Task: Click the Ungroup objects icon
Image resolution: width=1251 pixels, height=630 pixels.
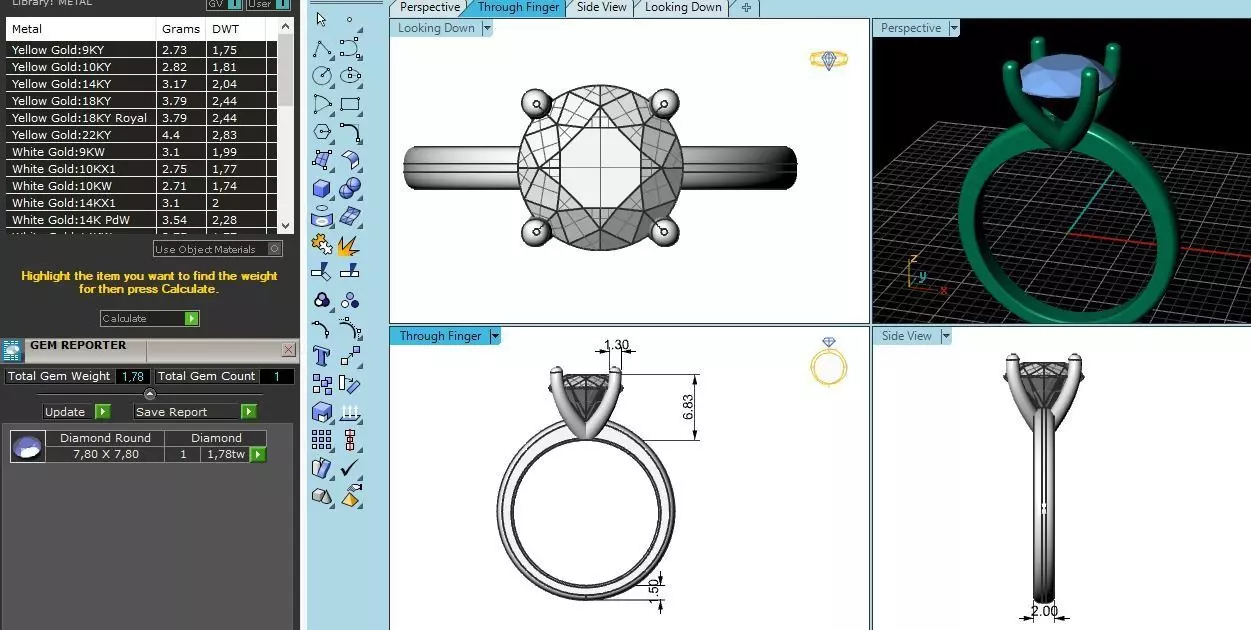Action: point(350,300)
